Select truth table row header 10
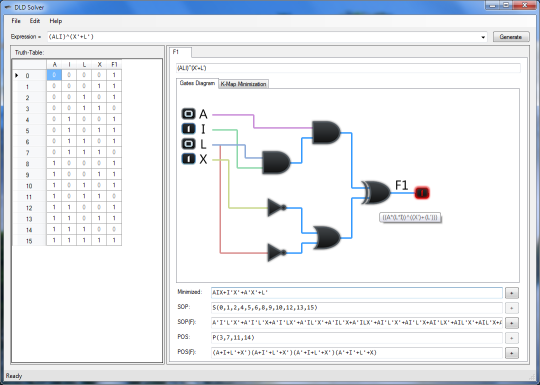 29,186
